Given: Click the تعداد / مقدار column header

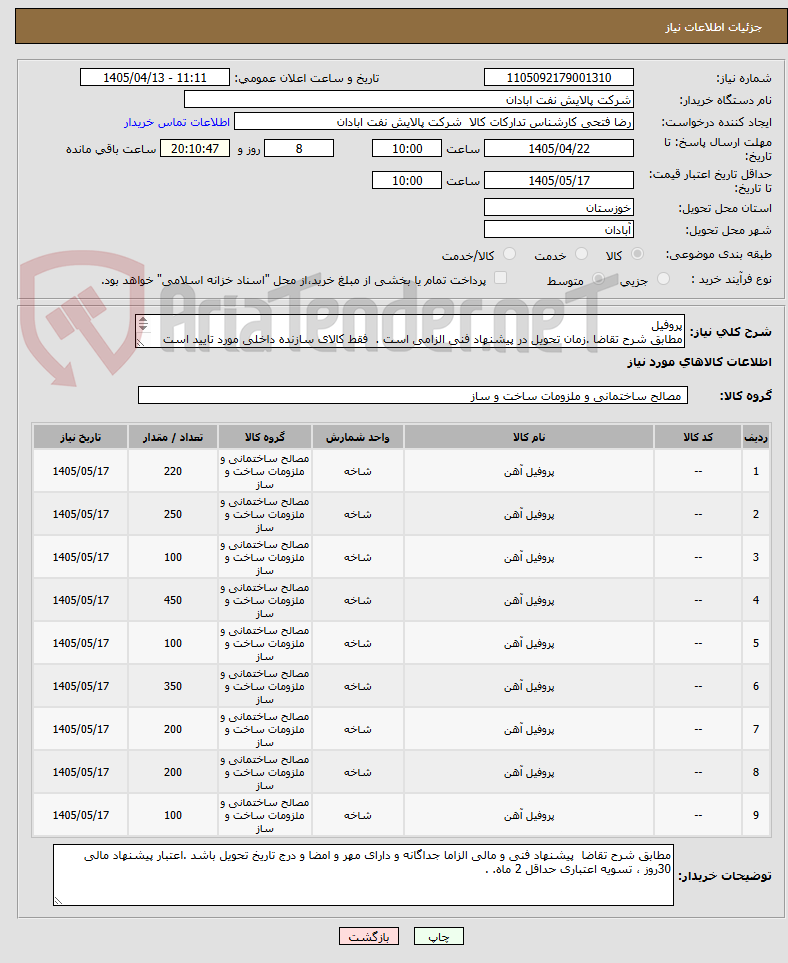Looking at the screenshot, I should [x=173, y=437].
